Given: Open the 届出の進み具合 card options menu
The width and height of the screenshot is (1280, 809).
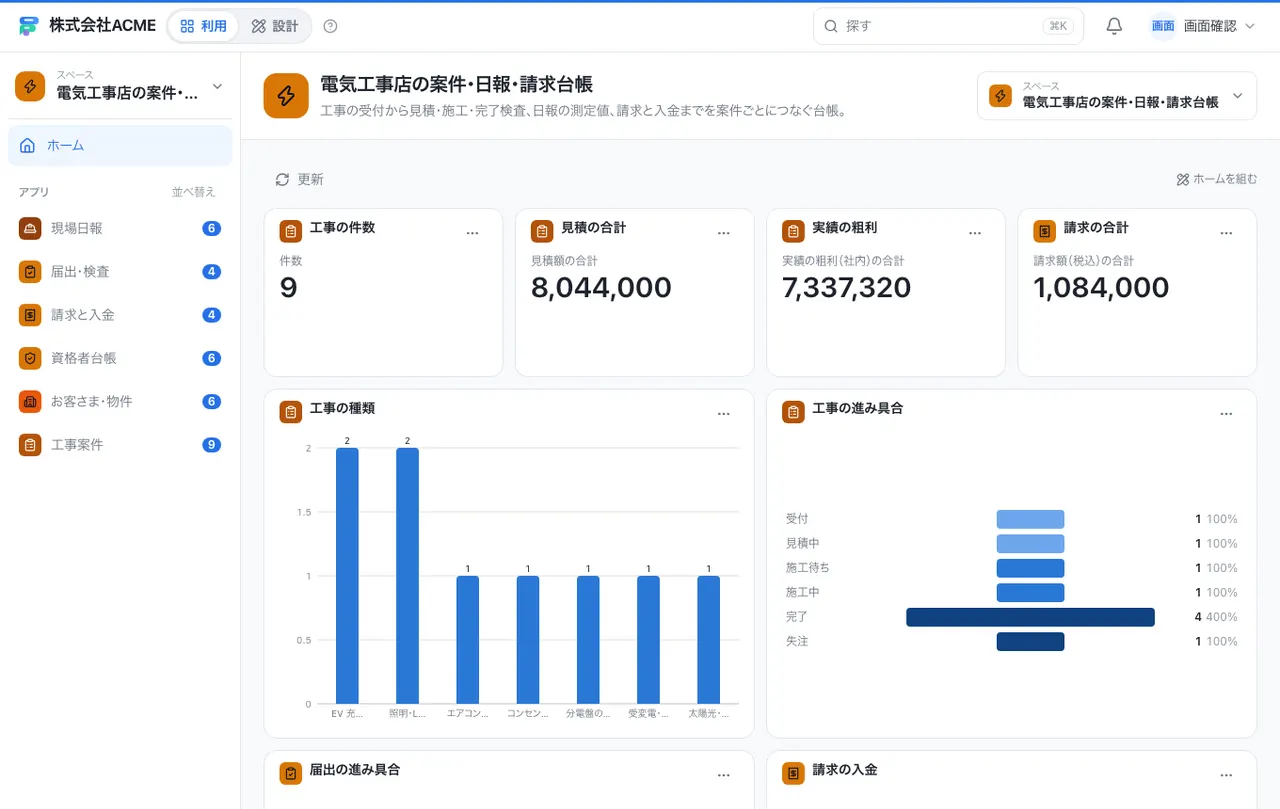Looking at the screenshot, I should coord(724,775).
